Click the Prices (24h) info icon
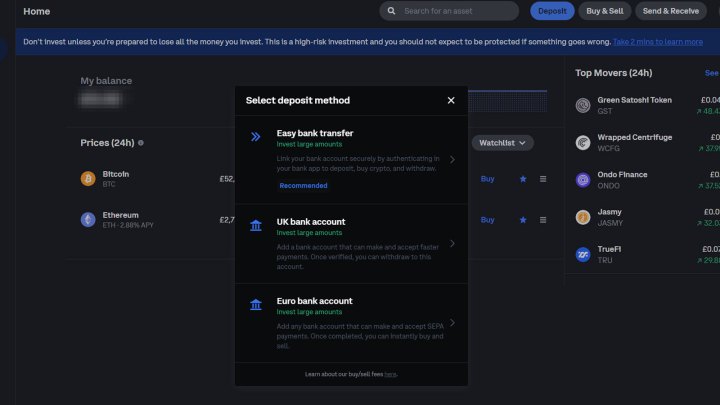This screenshot has height=405, width=720. pyautogui.click(x=141, y=143)
